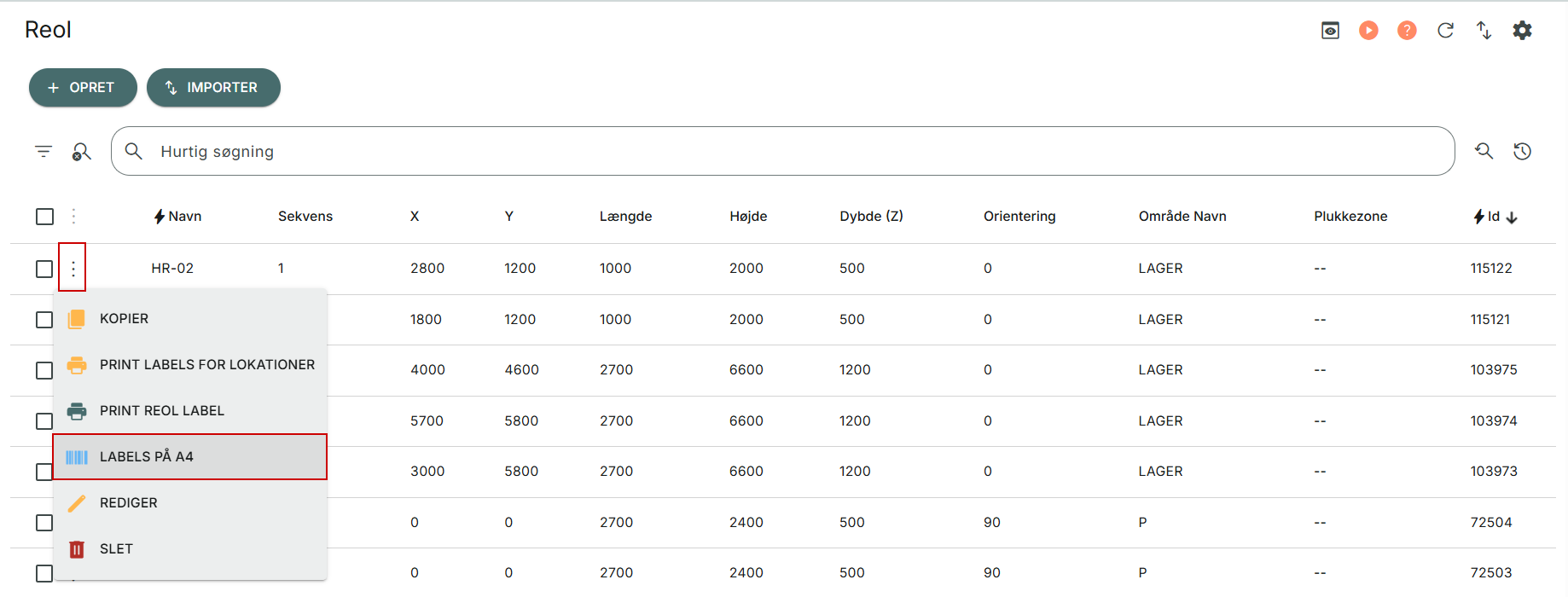Click the orange play tutorial icon
1568x597 pixels.
[1368, 31]
